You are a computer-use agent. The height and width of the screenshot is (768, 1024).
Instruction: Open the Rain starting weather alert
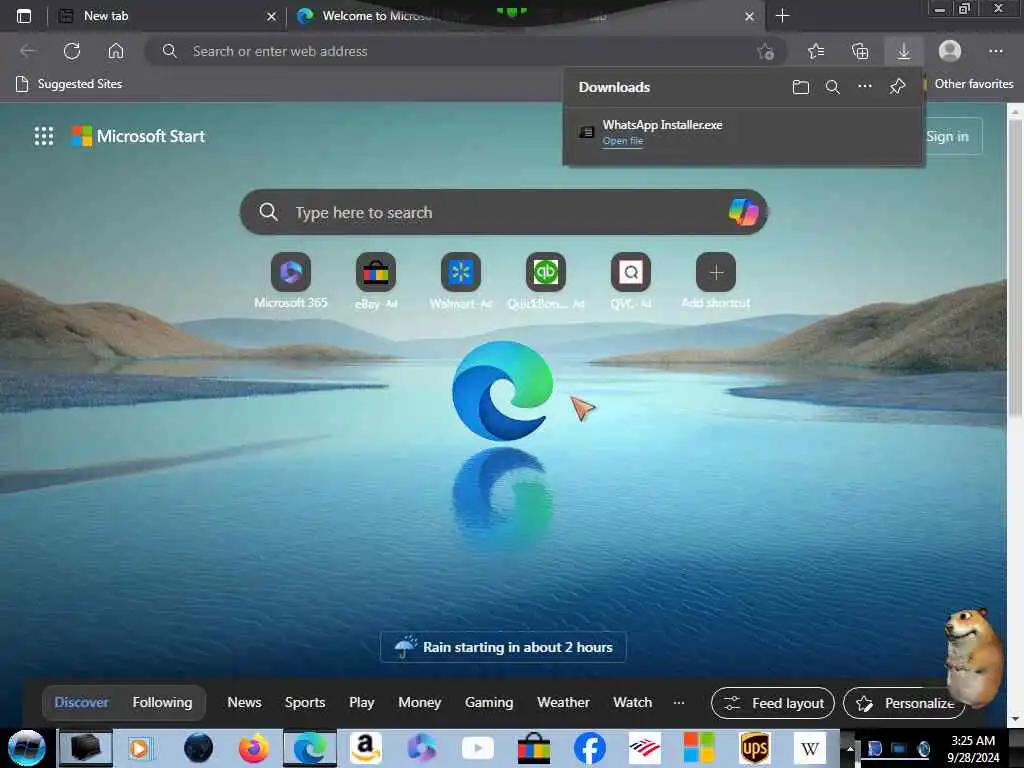504,647
